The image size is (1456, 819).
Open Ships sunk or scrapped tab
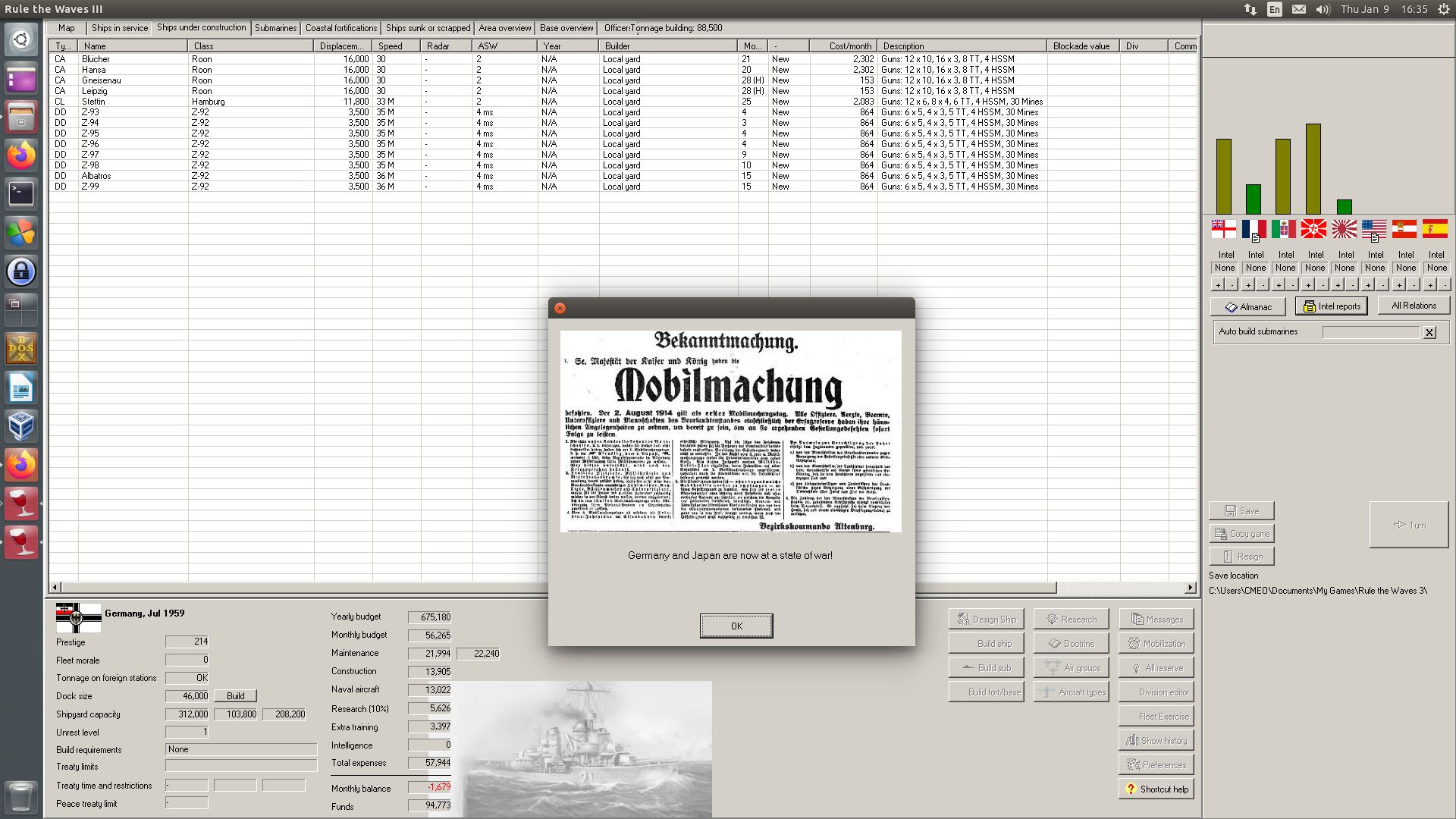(x=428, y=28)
